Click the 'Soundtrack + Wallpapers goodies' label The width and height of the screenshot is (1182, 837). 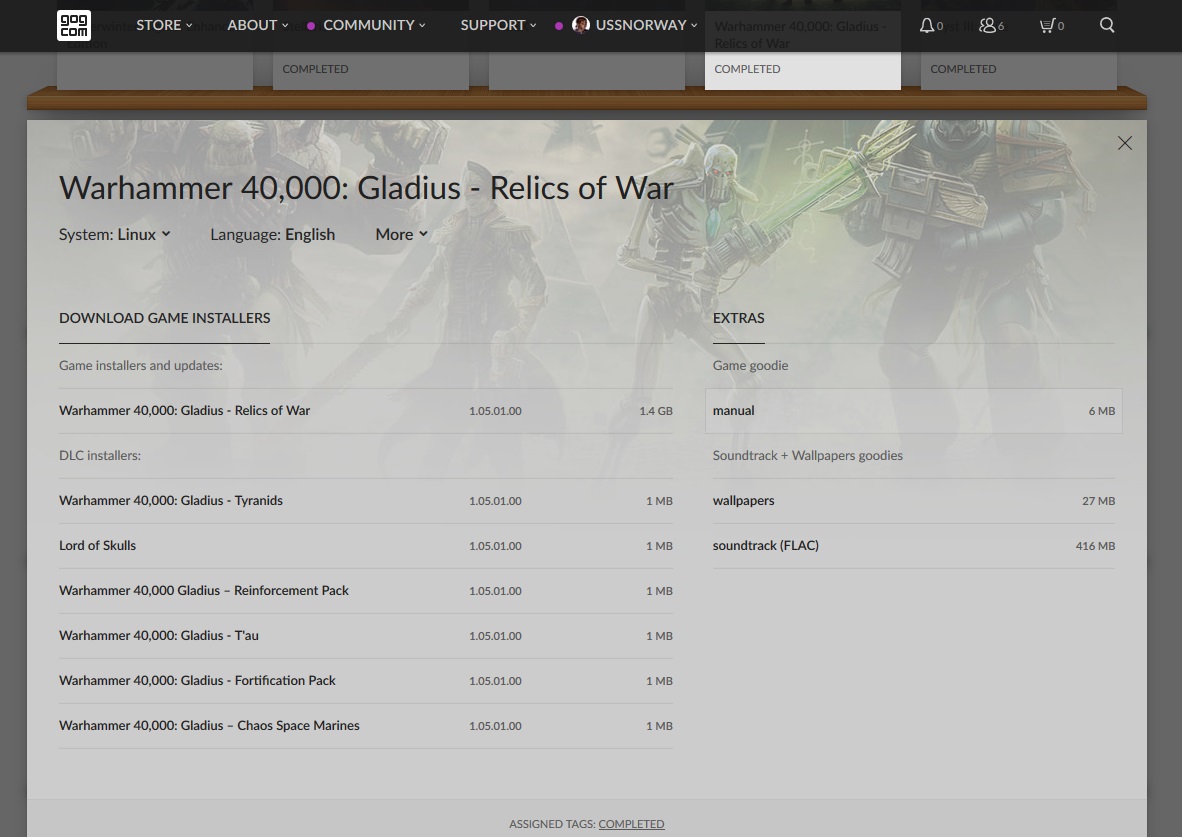tap(807, 455)
